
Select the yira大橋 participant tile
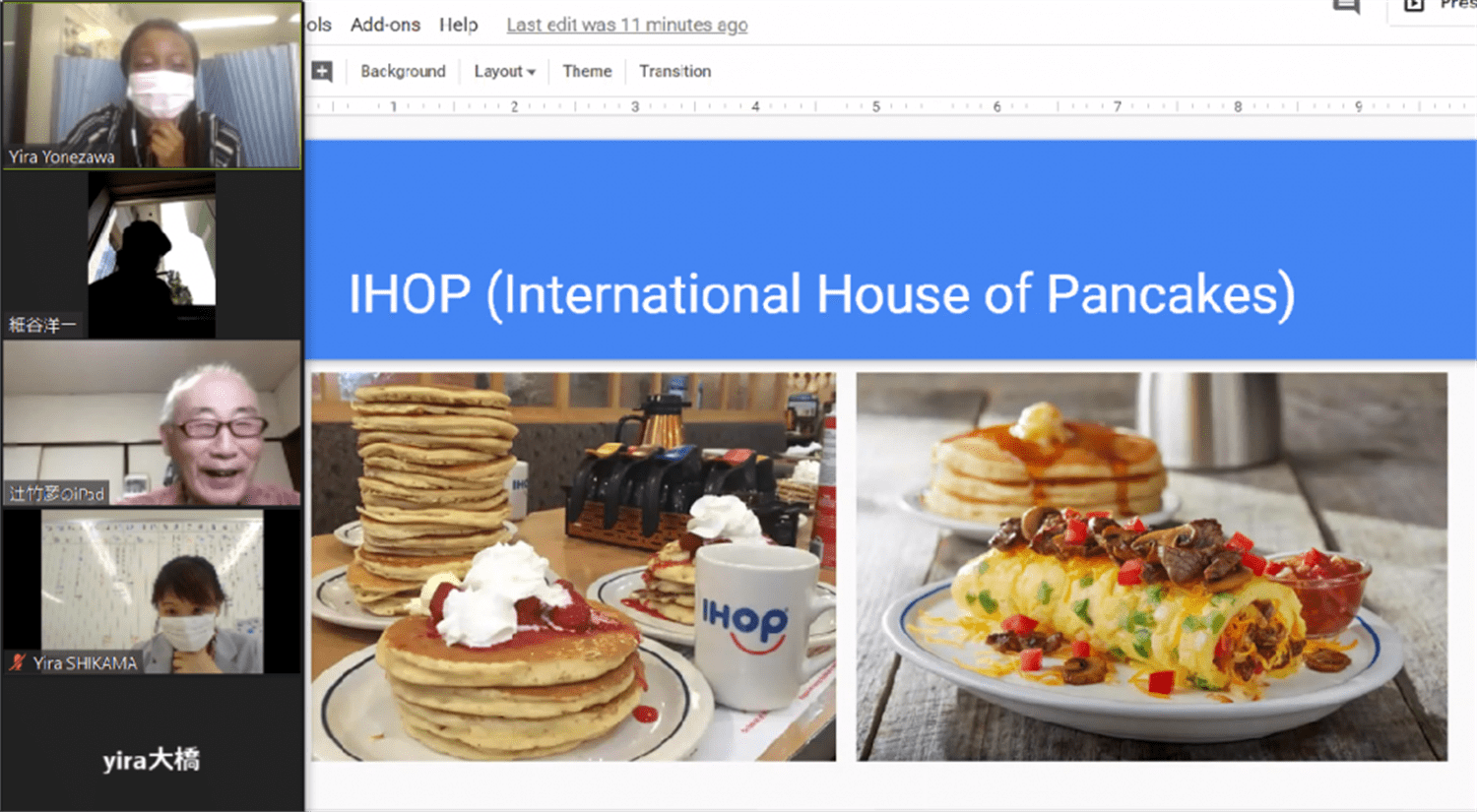pyautogui.click(x=152, y=759)
